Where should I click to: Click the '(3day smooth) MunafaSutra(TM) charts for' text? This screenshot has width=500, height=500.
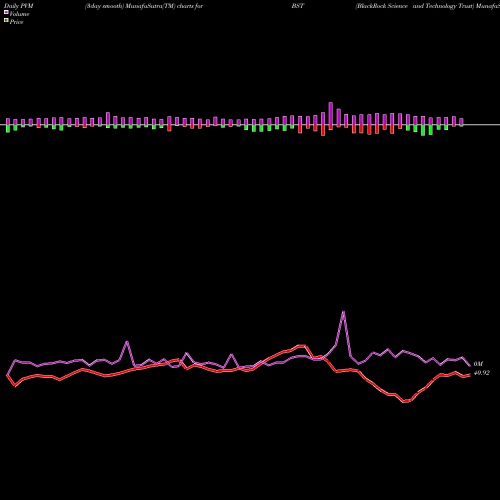144,6
